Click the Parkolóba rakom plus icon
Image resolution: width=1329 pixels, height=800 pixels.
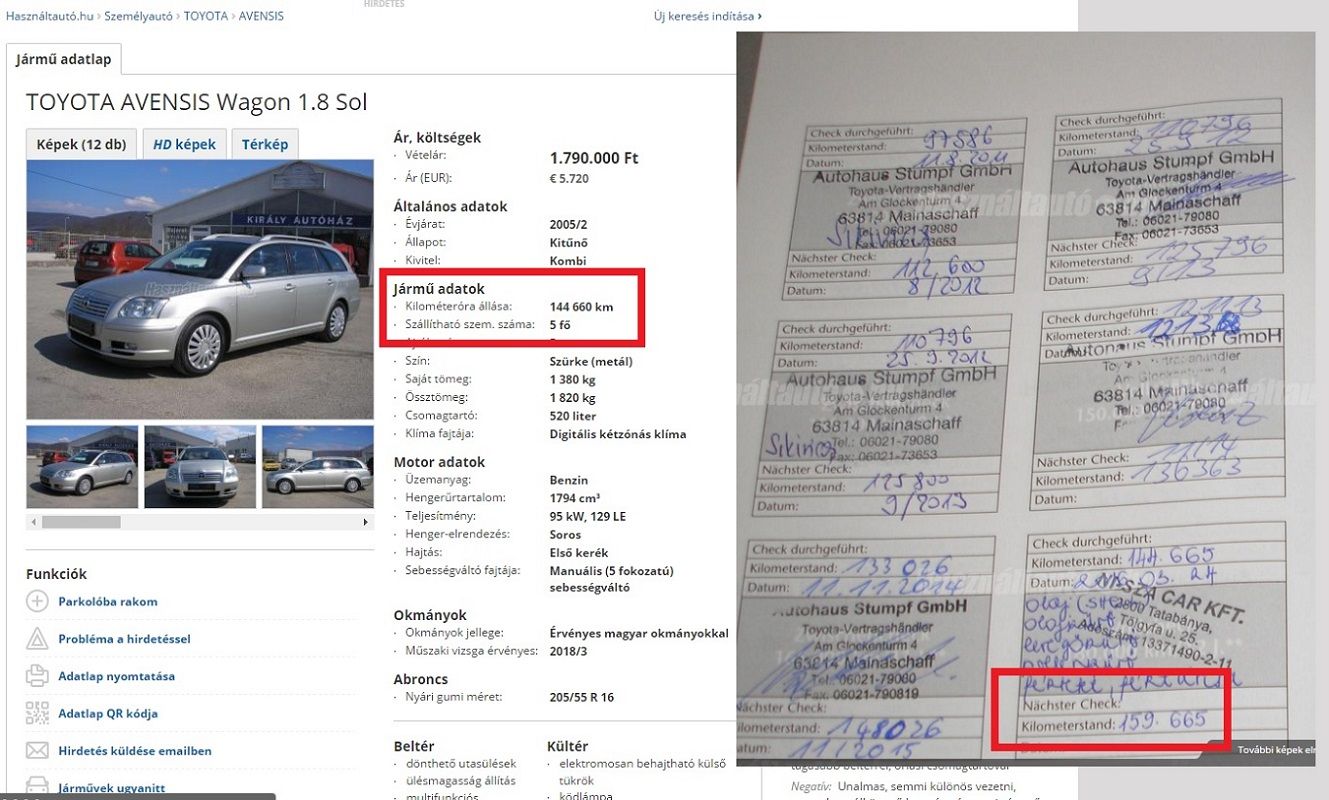(x=37, y=601)
